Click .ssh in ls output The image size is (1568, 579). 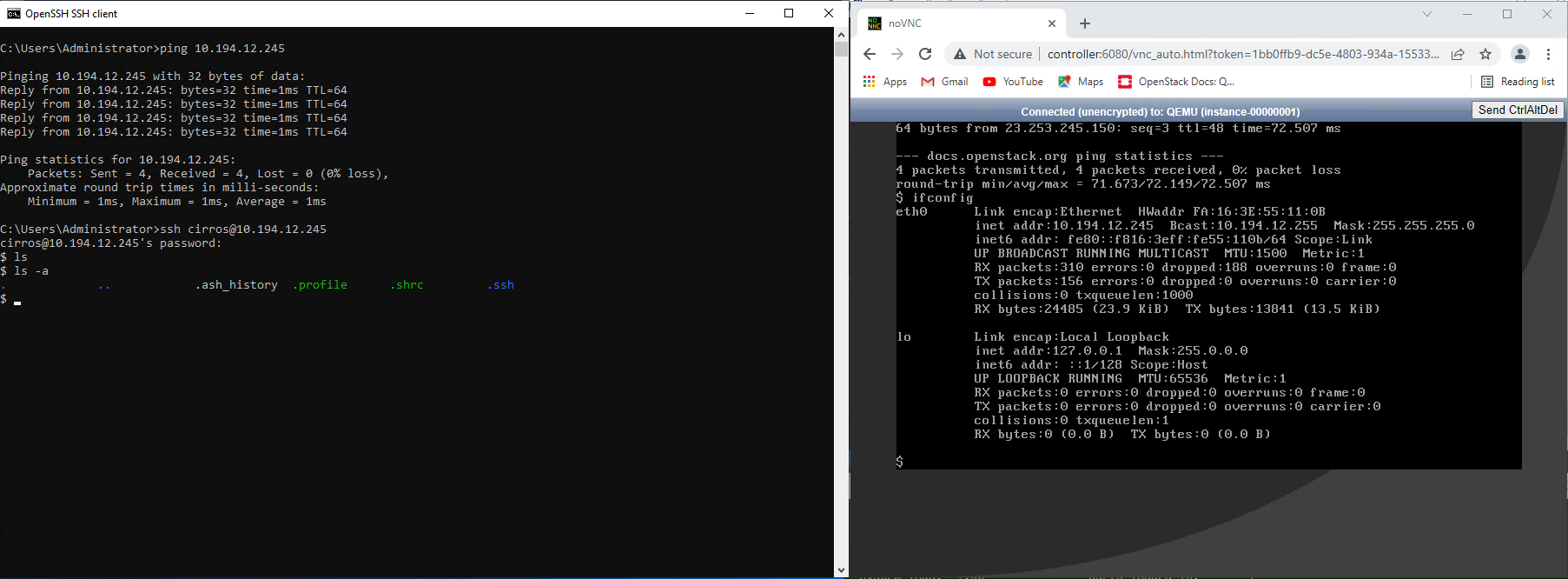[x=500, y=285]
